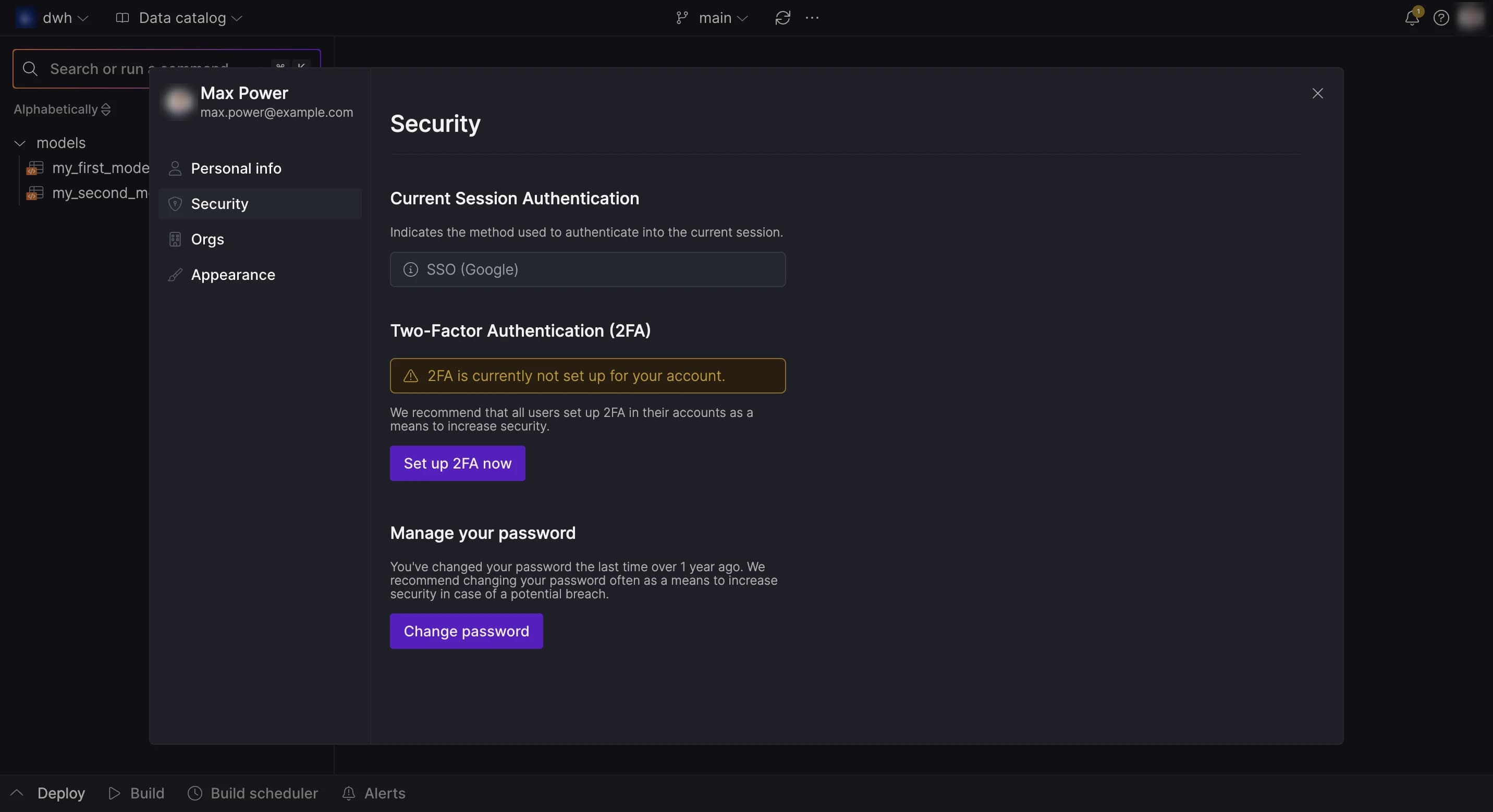Click the Appearance paintbrush icon
Screen dimensions: 1493x812
click(x=175, y=274)
